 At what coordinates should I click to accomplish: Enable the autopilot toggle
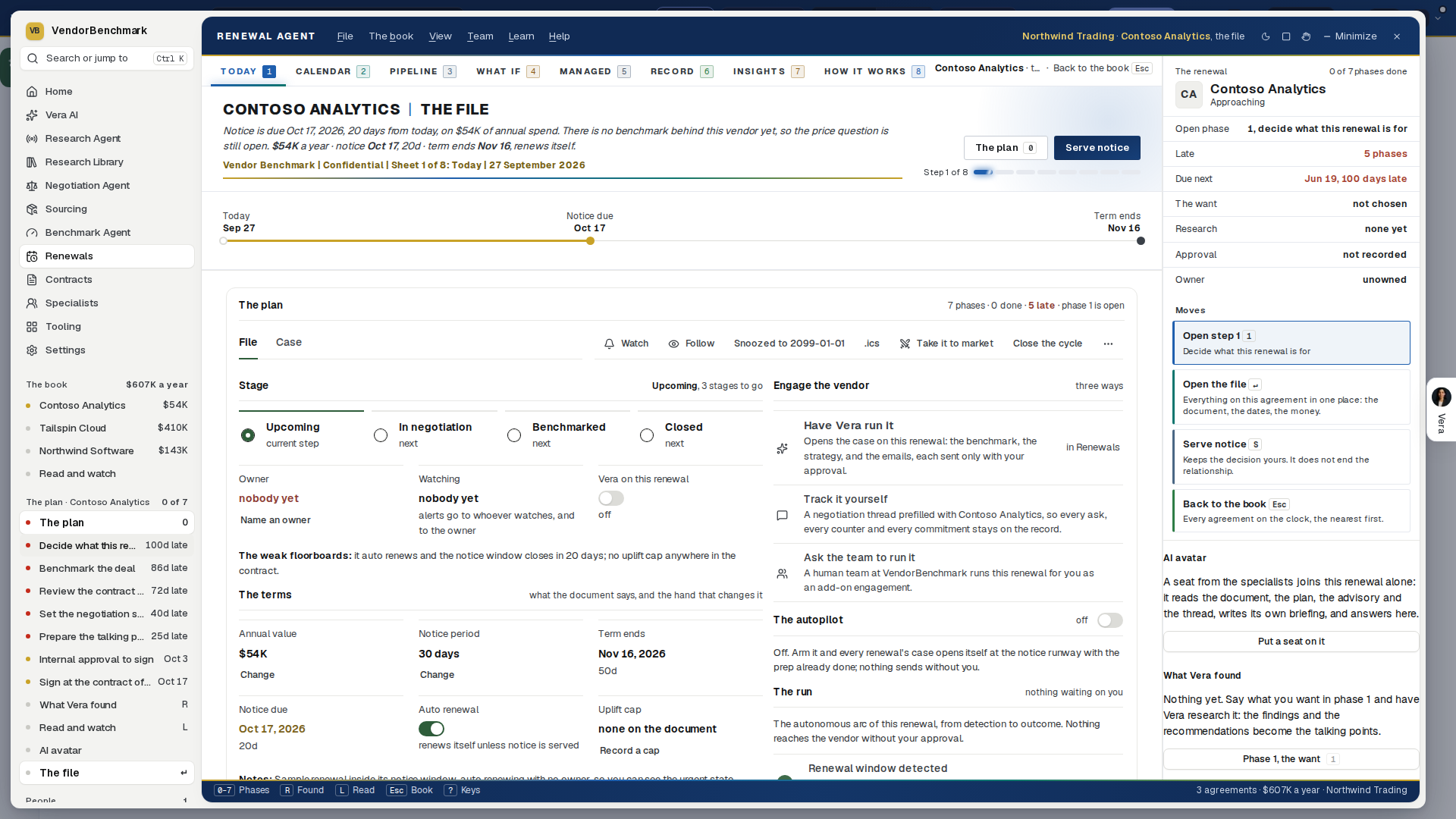pyautogui.click(x=1110, y=620)
